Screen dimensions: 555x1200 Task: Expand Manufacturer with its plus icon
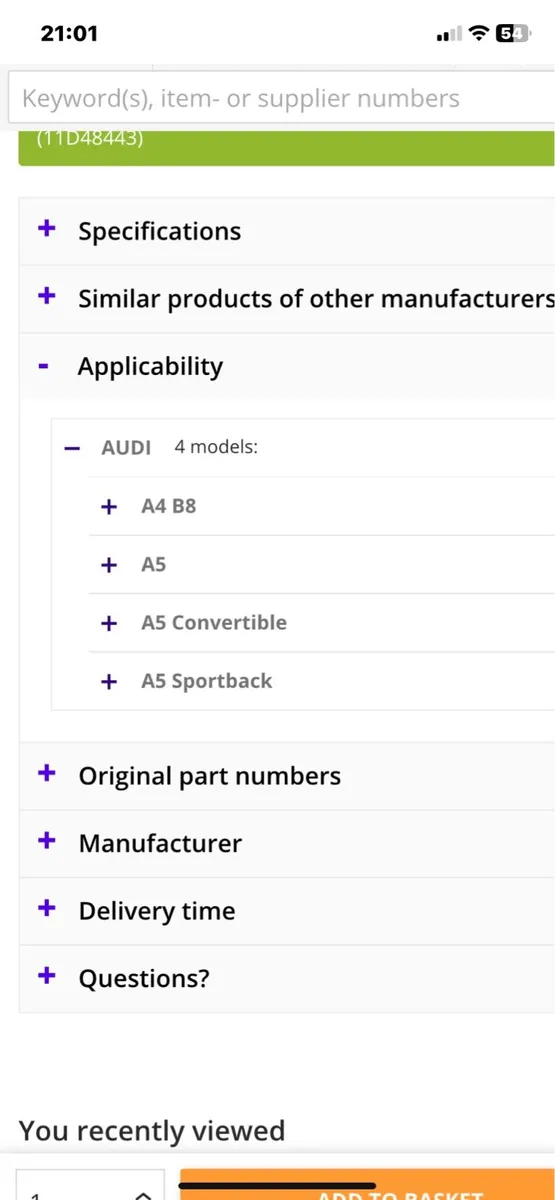pos(46,841)
